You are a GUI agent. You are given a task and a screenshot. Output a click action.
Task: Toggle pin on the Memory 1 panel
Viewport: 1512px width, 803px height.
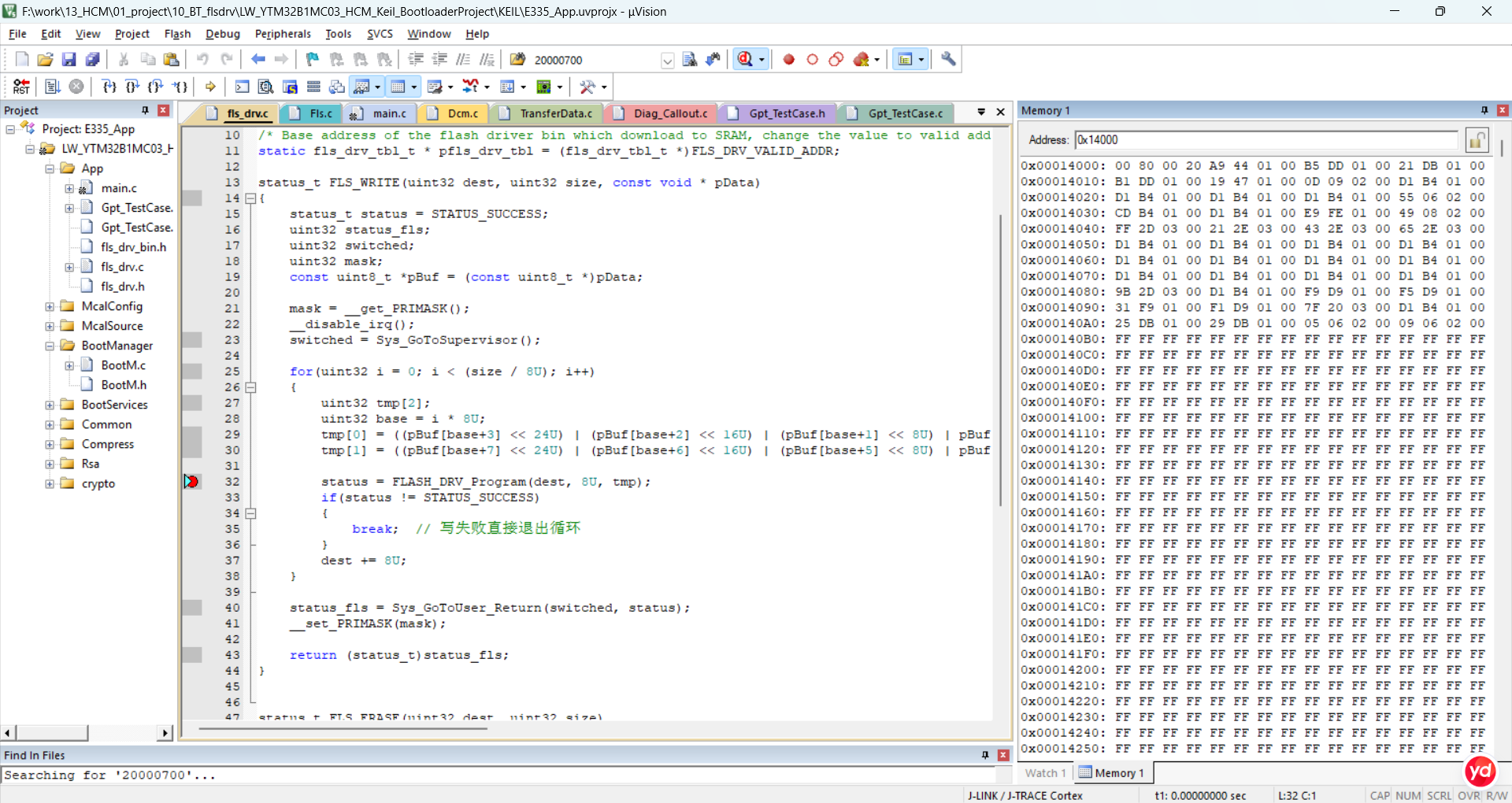click(1484, 110)
